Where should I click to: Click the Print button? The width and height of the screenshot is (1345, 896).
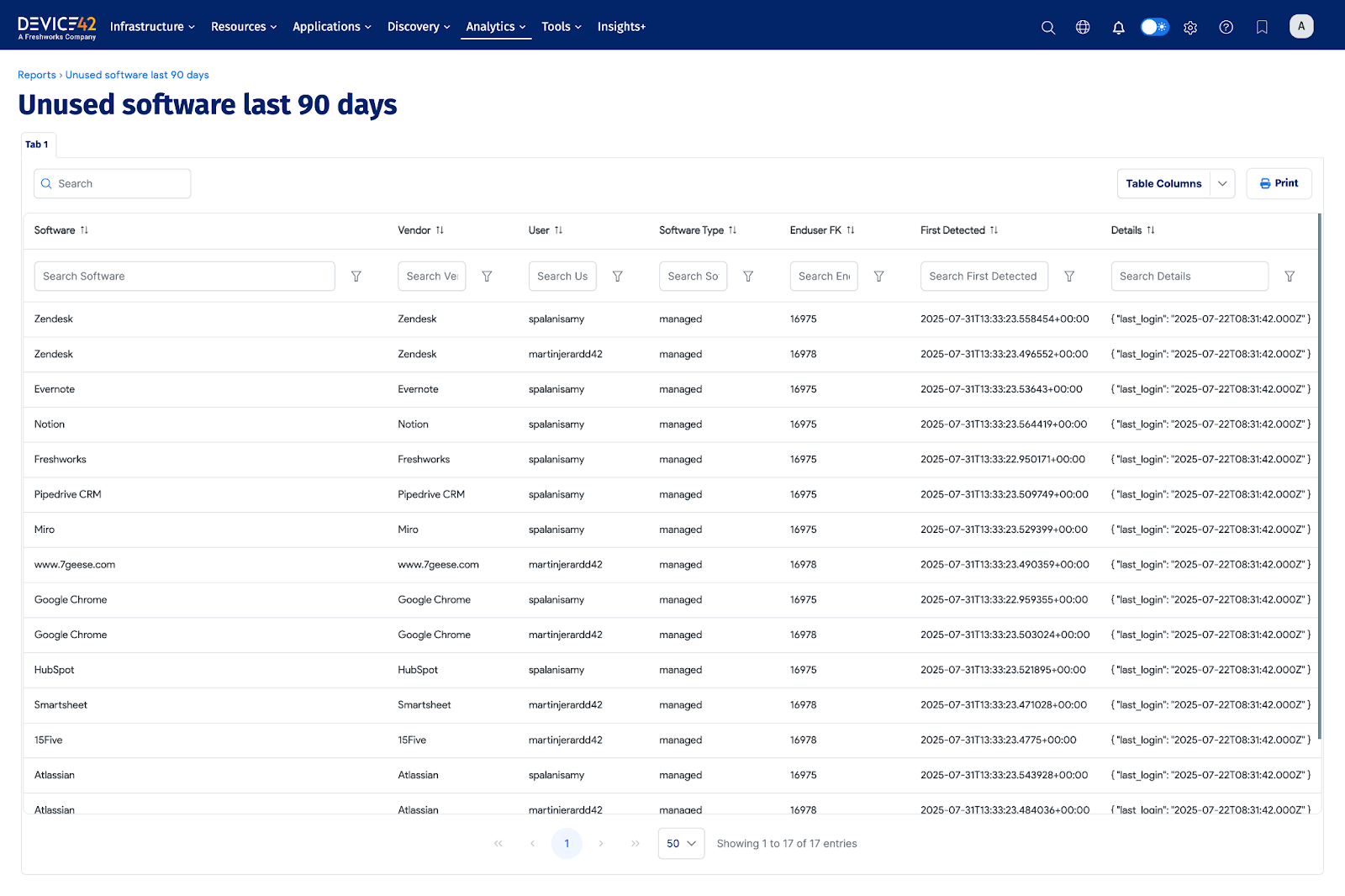pos(1279,183)
